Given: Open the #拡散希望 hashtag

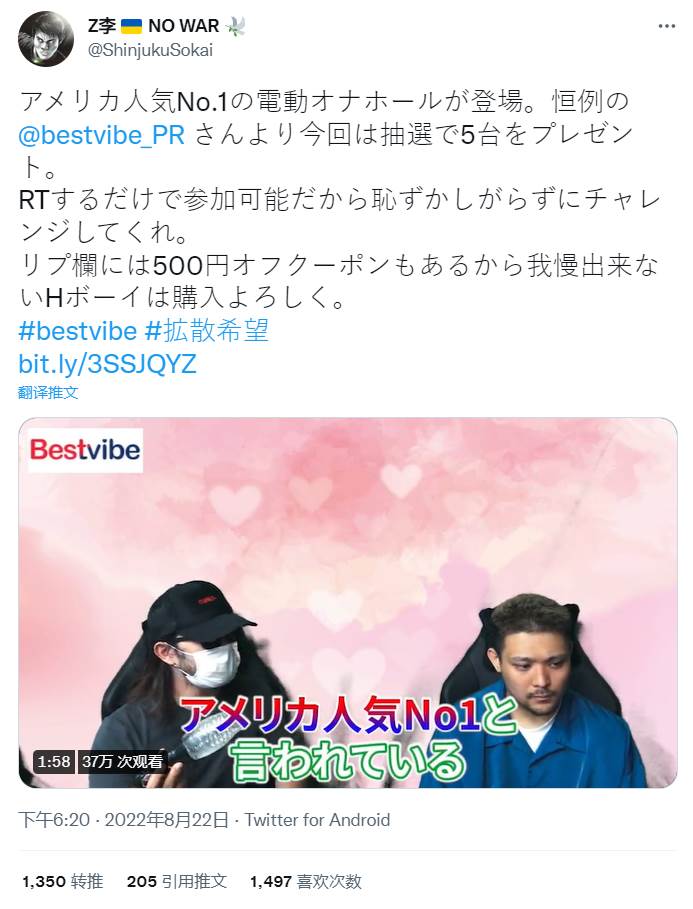Looking at the screenshot, I should pos(206,331).
